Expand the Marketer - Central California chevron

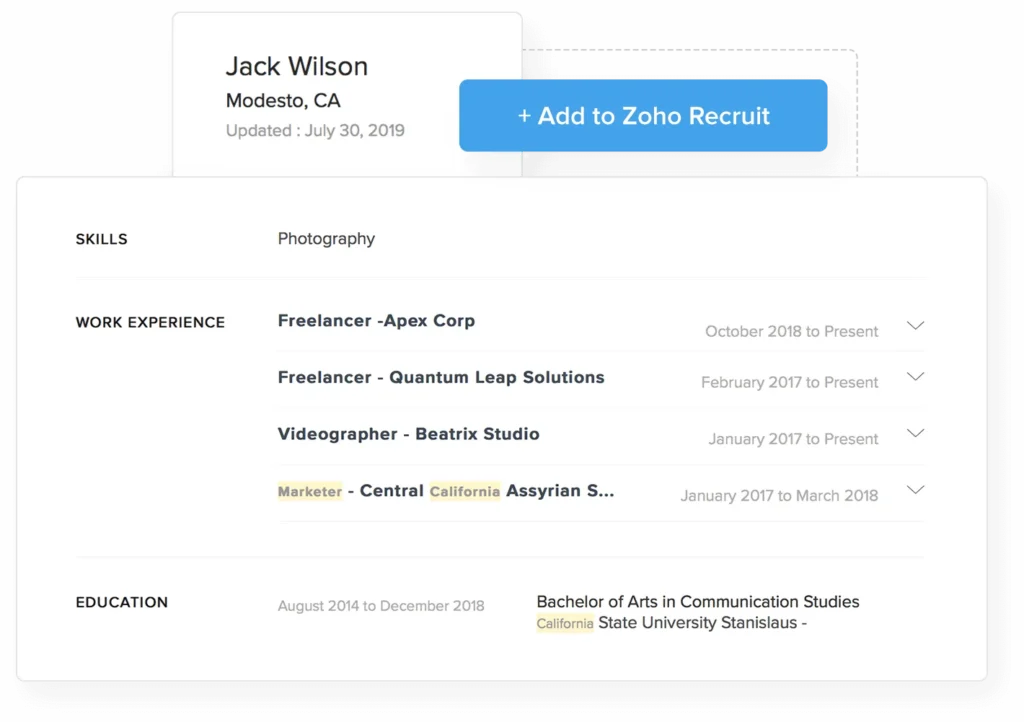pos(916,490)
